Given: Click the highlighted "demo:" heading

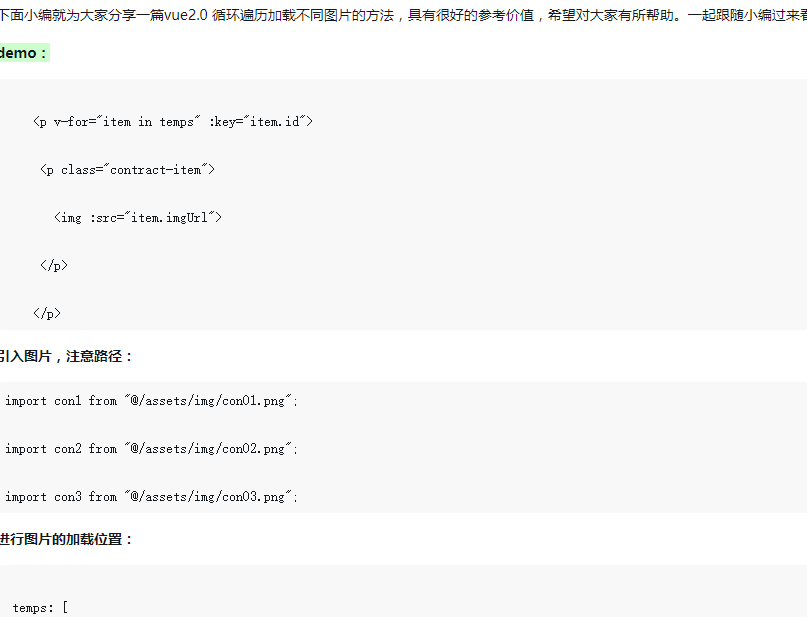Looking at the screenshot, I should pyautogui.click(x=22, y=53).
